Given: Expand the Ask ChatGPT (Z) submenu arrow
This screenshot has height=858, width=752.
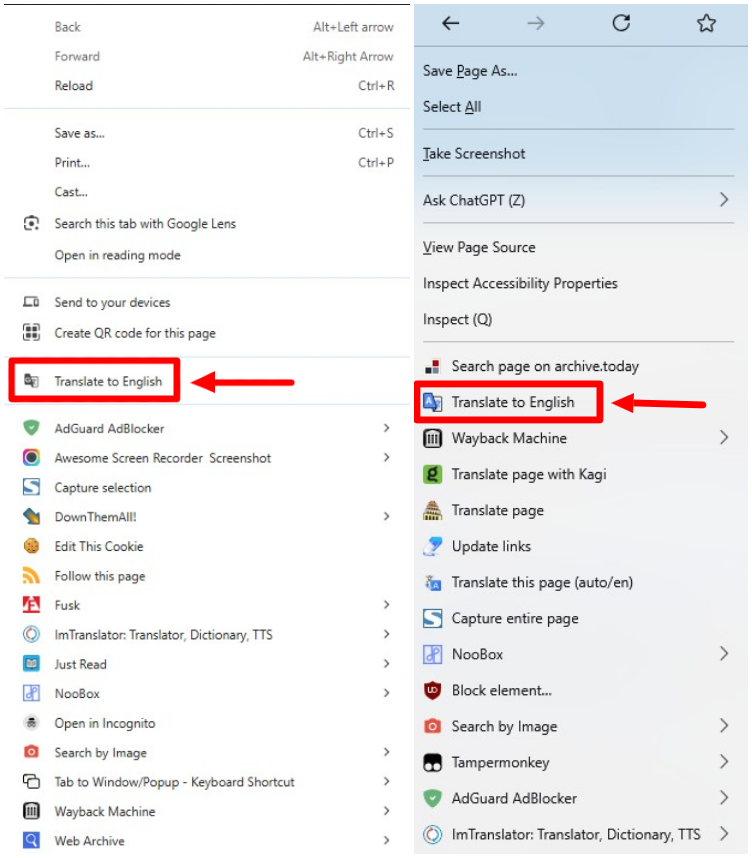Looking at the screenshot, I should coord(724,200).
